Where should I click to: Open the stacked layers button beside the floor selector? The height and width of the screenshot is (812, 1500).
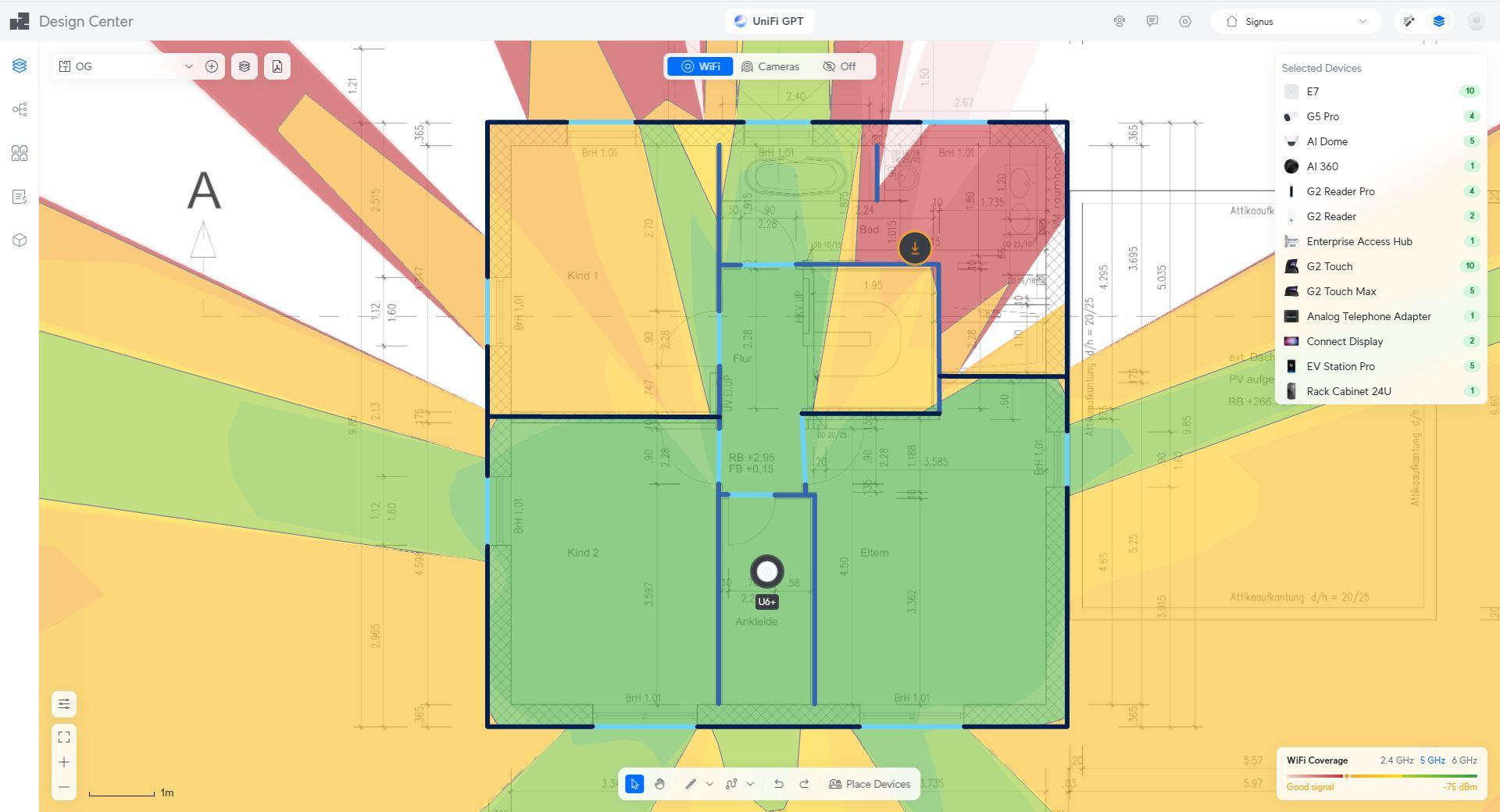[x=245, y=66]
